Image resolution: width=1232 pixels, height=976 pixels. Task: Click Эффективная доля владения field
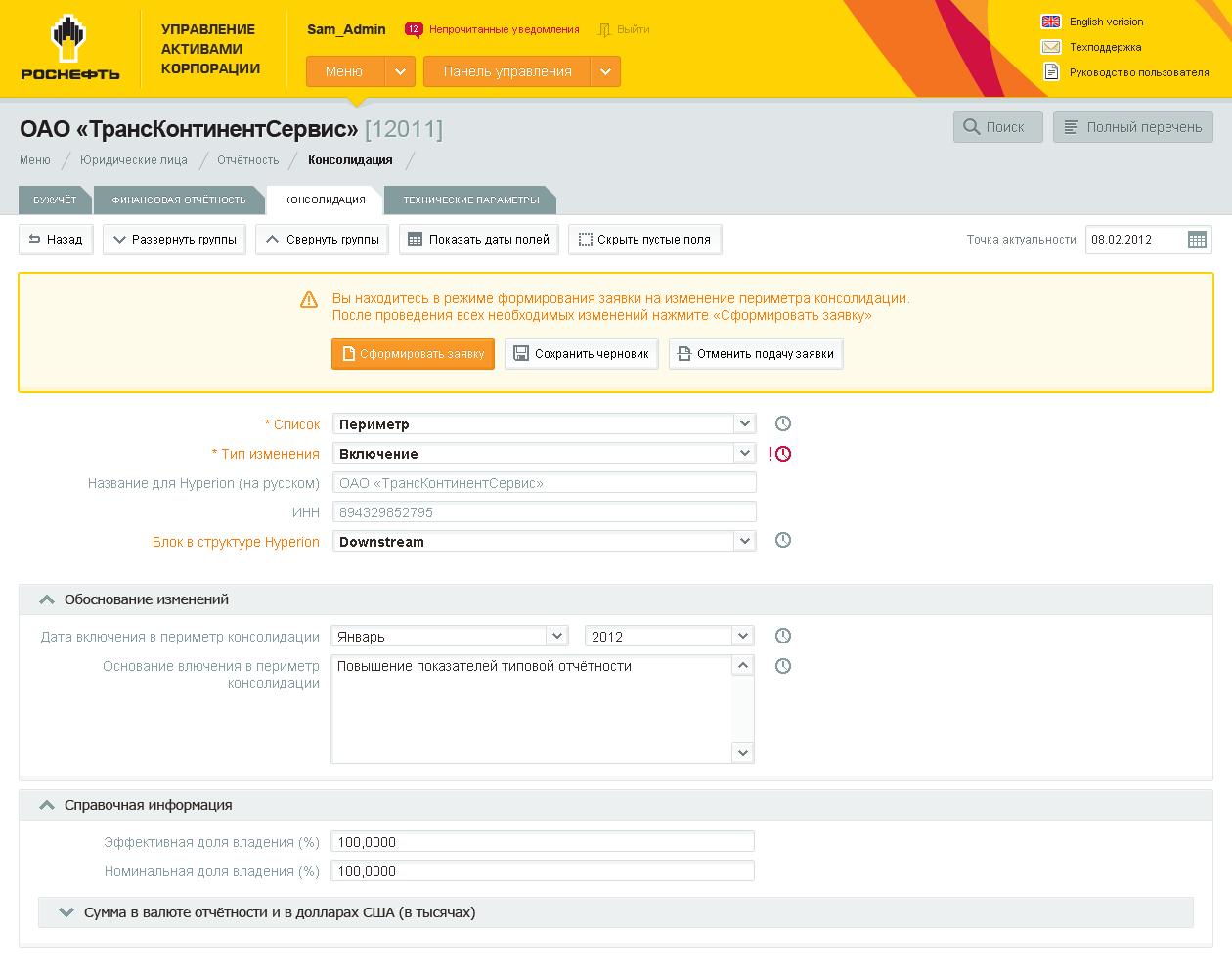[543, 842]
